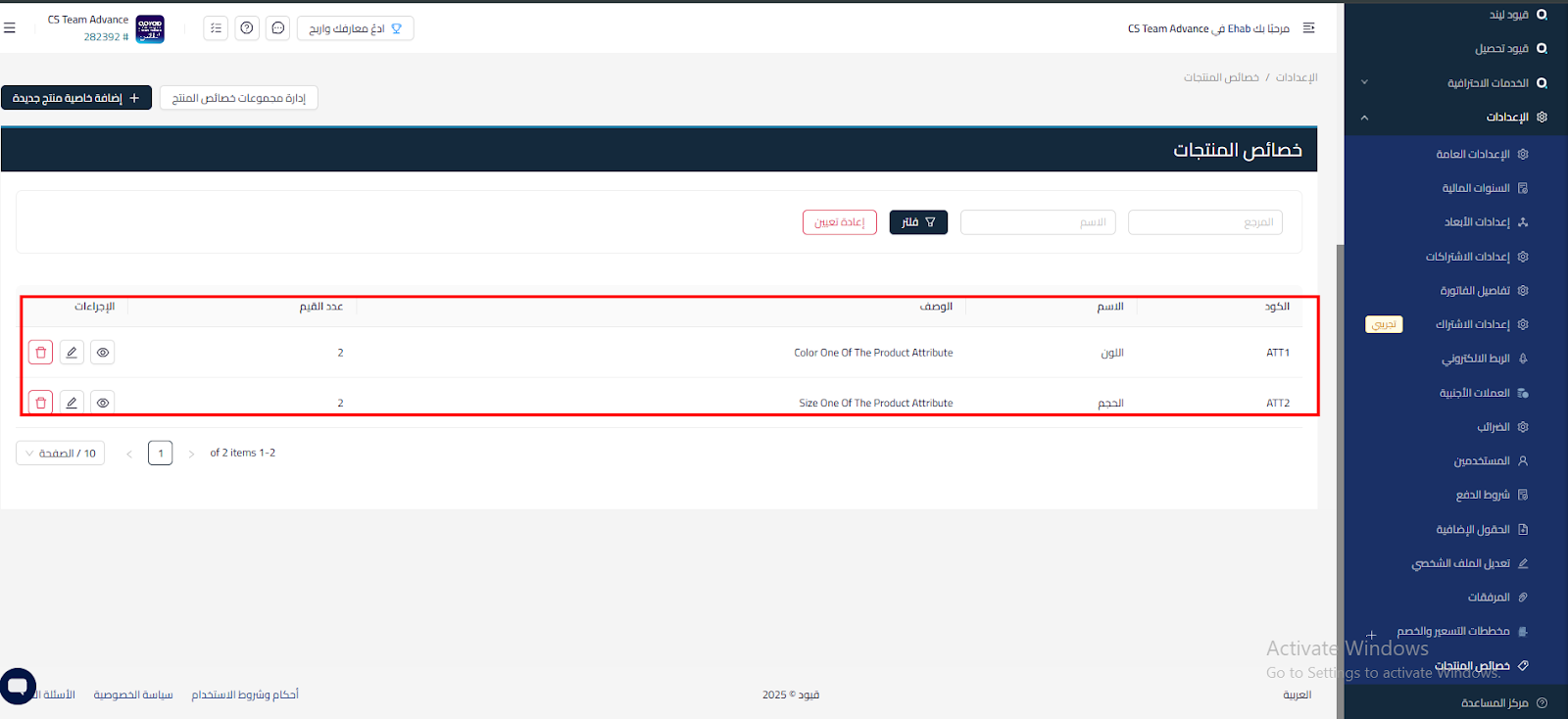Edit the ATT2 size attribute
The image size is (1568, 719).
coord(72,402)
